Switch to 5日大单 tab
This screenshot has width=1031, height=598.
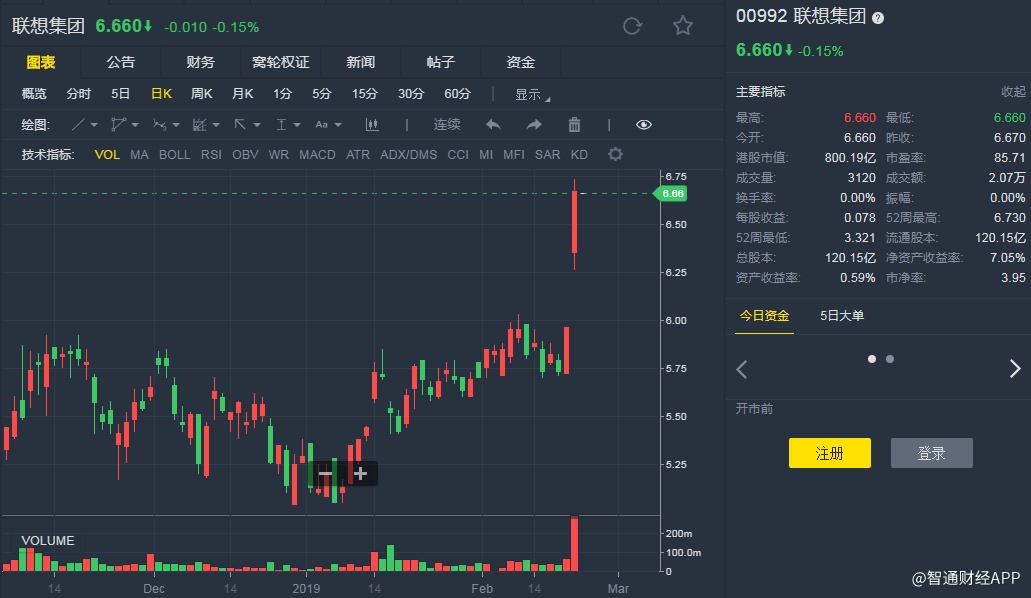(x=842, y=316)
